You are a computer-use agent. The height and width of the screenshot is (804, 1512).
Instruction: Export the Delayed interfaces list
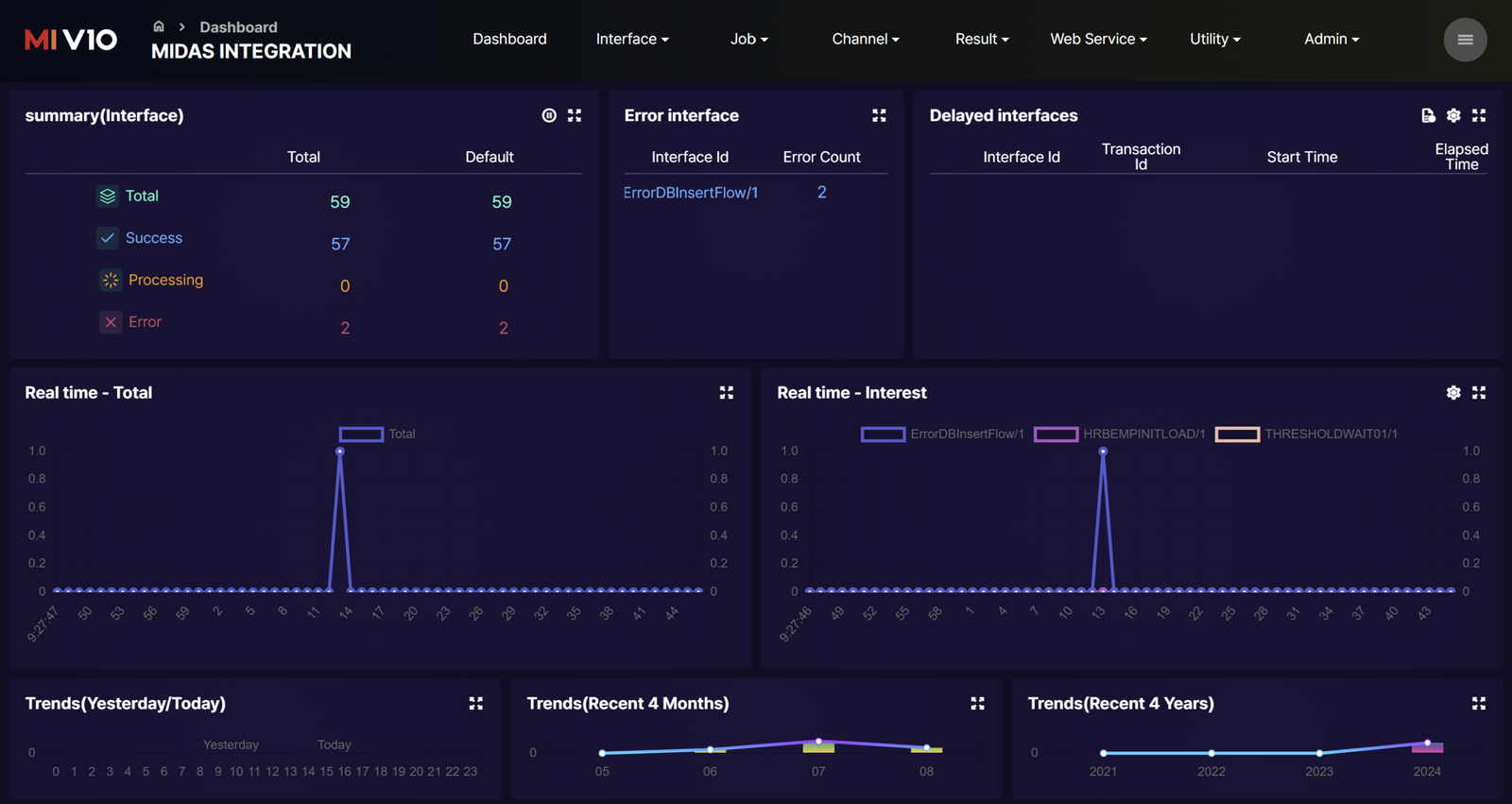1428,115
